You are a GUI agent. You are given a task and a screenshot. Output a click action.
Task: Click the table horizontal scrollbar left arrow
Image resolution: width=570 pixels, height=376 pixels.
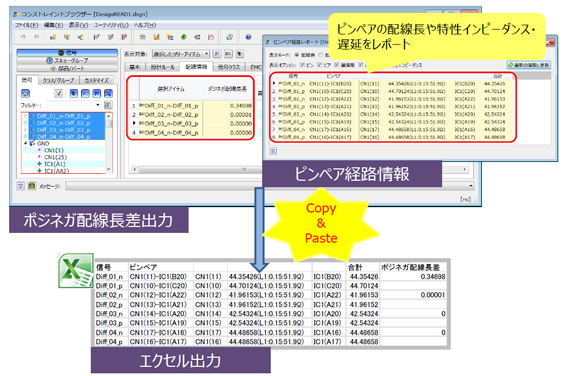135,169
